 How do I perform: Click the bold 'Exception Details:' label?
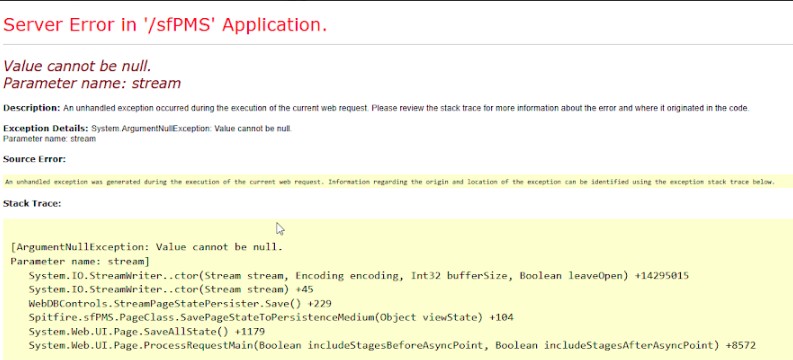click(46, 128)
